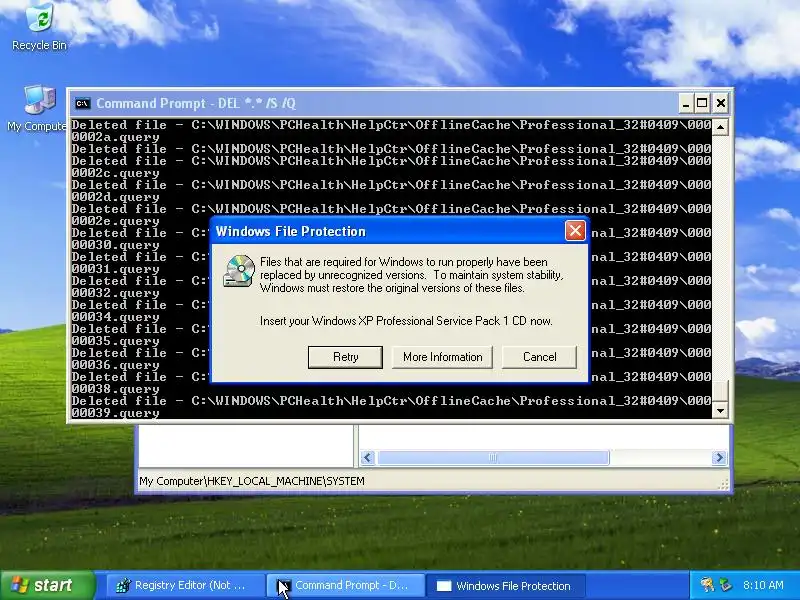The height and width of the screenshot is (600, 800).
Task: Switch to Windows File Protection taskbar button
Action: point(505,586)
